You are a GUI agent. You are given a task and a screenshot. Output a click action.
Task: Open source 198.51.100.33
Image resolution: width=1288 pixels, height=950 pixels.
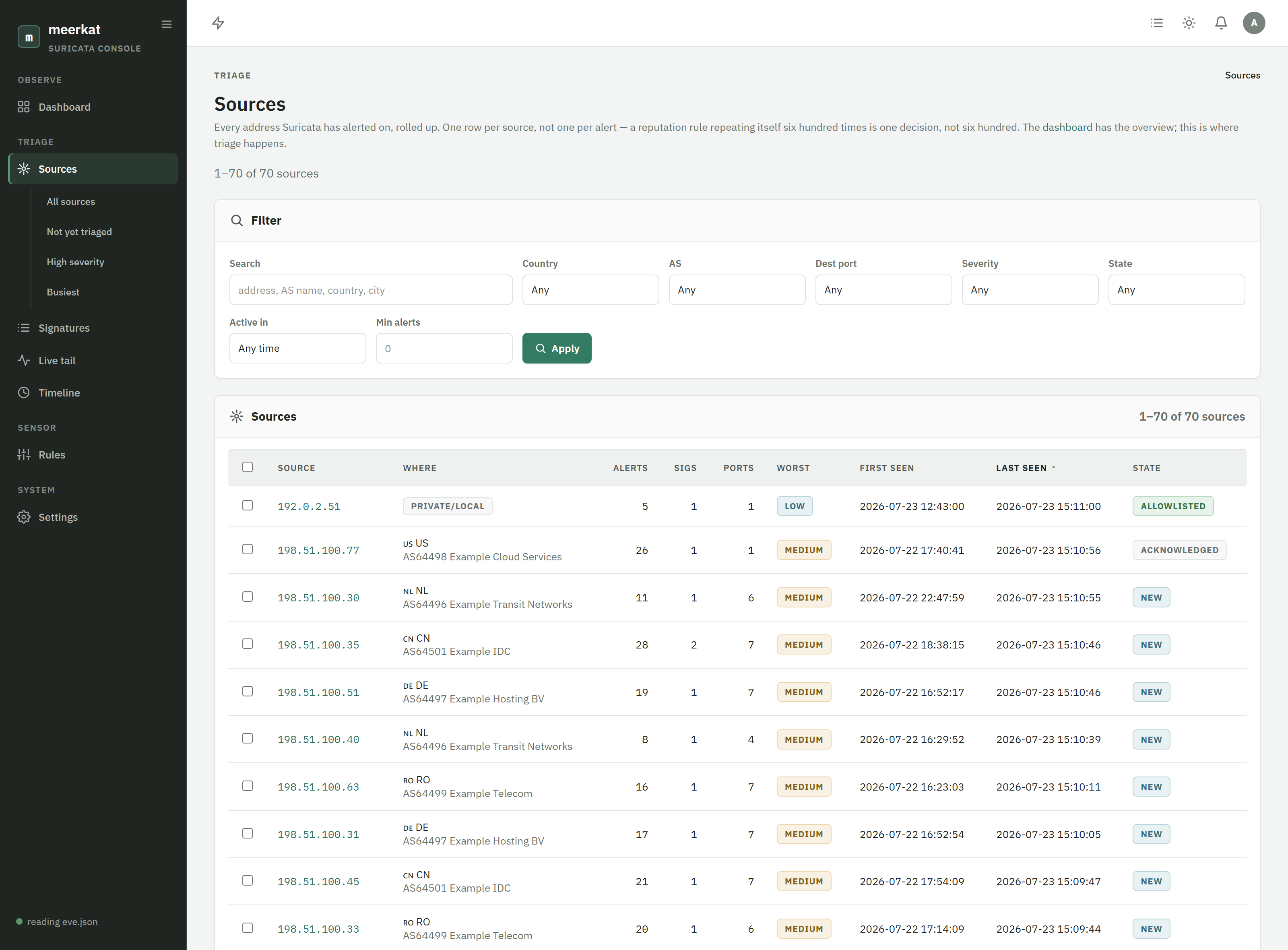[x=318, y=929]
